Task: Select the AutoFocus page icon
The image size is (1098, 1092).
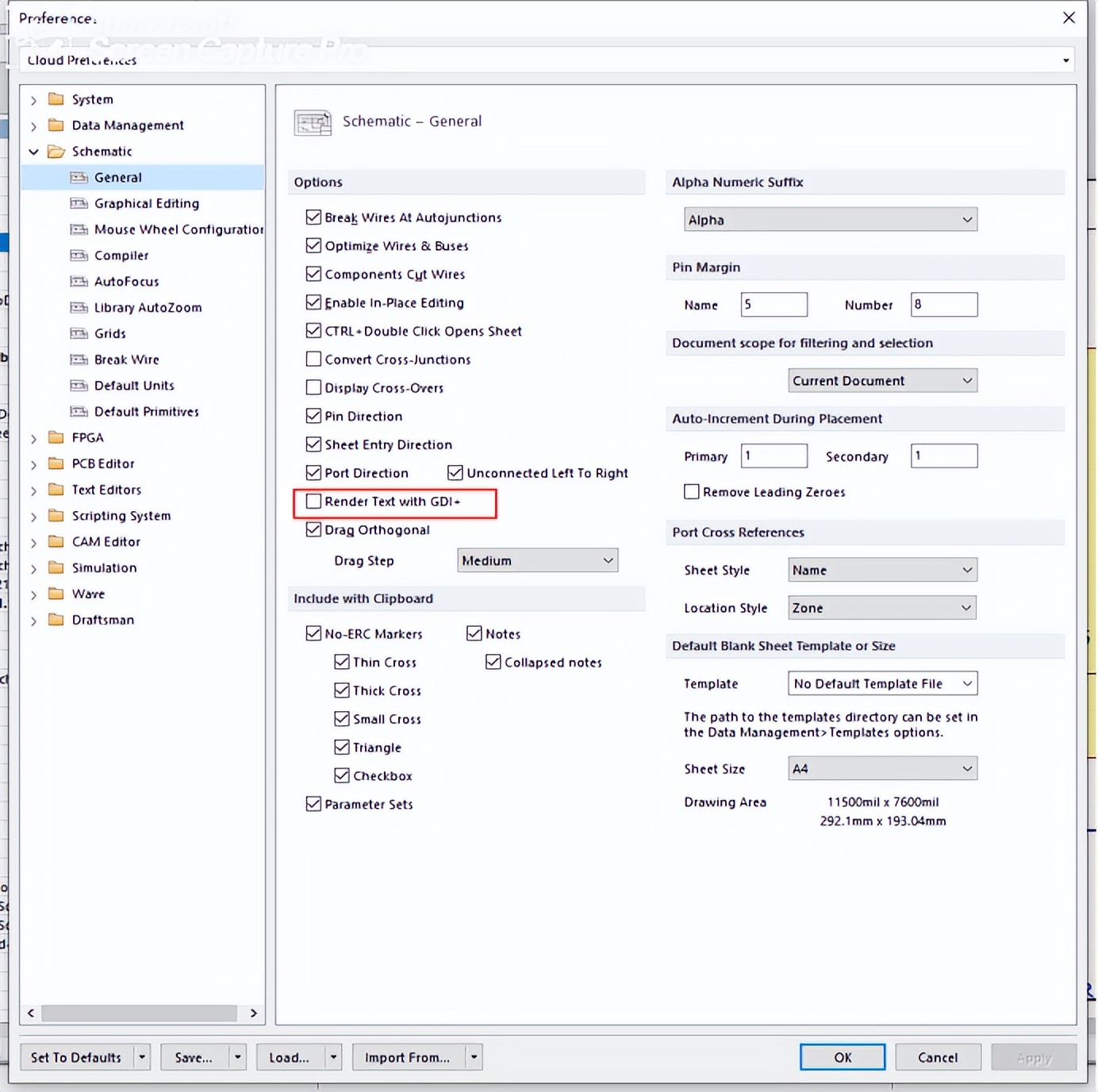Action: [79, 281]
